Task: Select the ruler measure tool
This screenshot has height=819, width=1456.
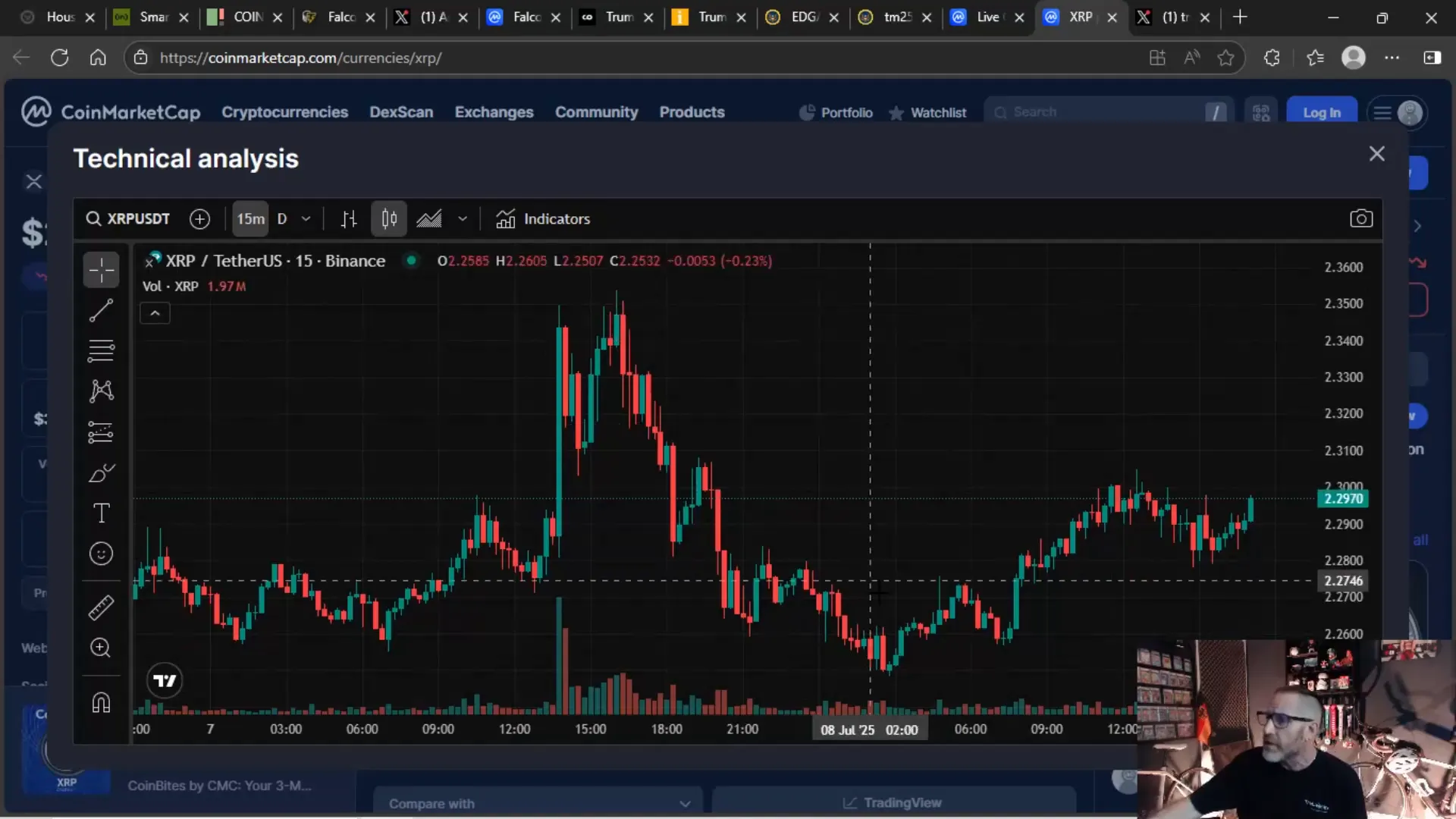Action: 101,607
